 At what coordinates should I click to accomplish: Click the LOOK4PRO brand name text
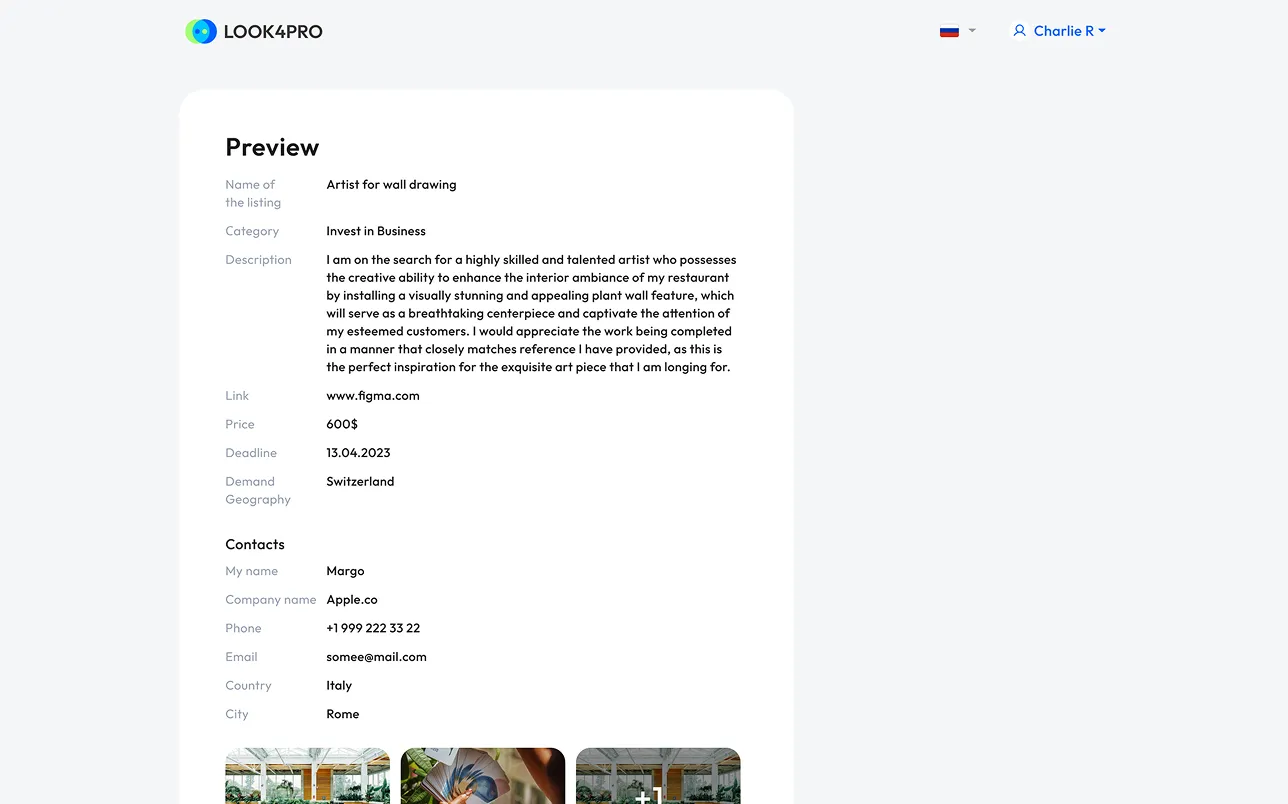pos(273,32)
